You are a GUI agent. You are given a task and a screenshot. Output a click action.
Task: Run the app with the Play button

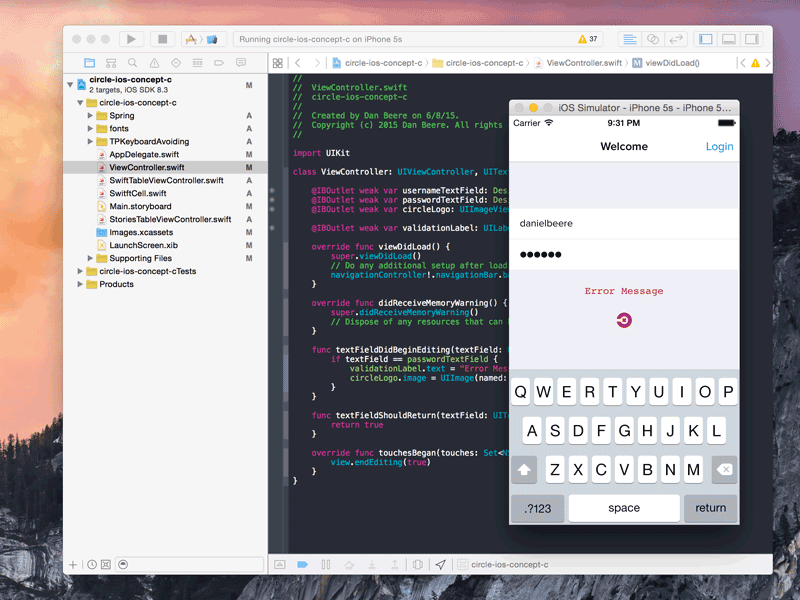pos(131,39)
